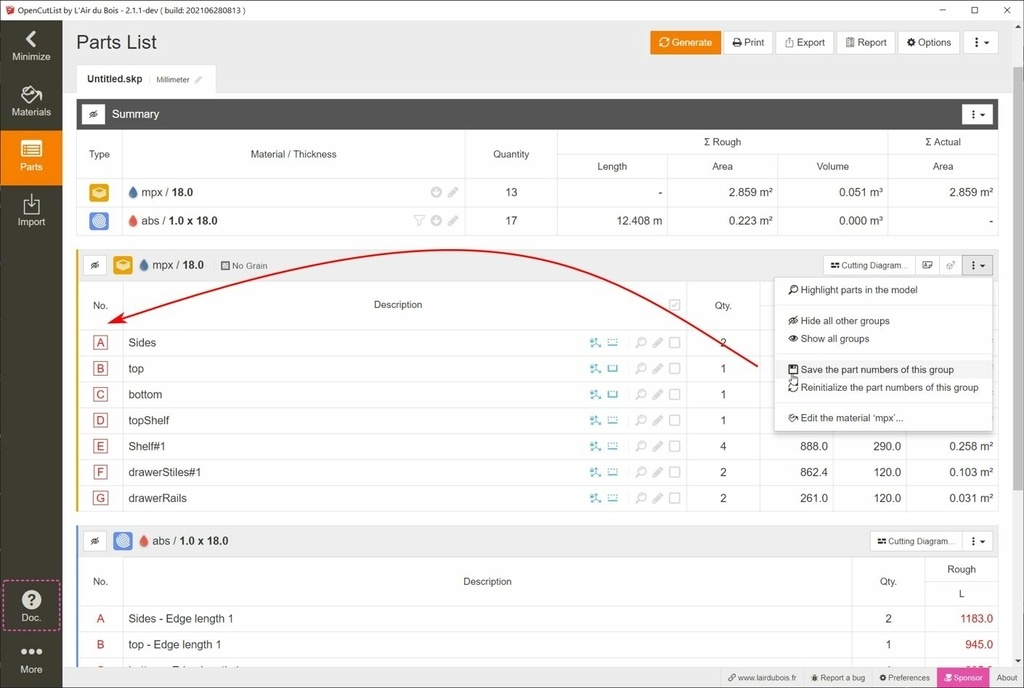Toggle visibility of Summary section
The width and height of the screenshot is (1024, 688).
click(x=93, y=114)
